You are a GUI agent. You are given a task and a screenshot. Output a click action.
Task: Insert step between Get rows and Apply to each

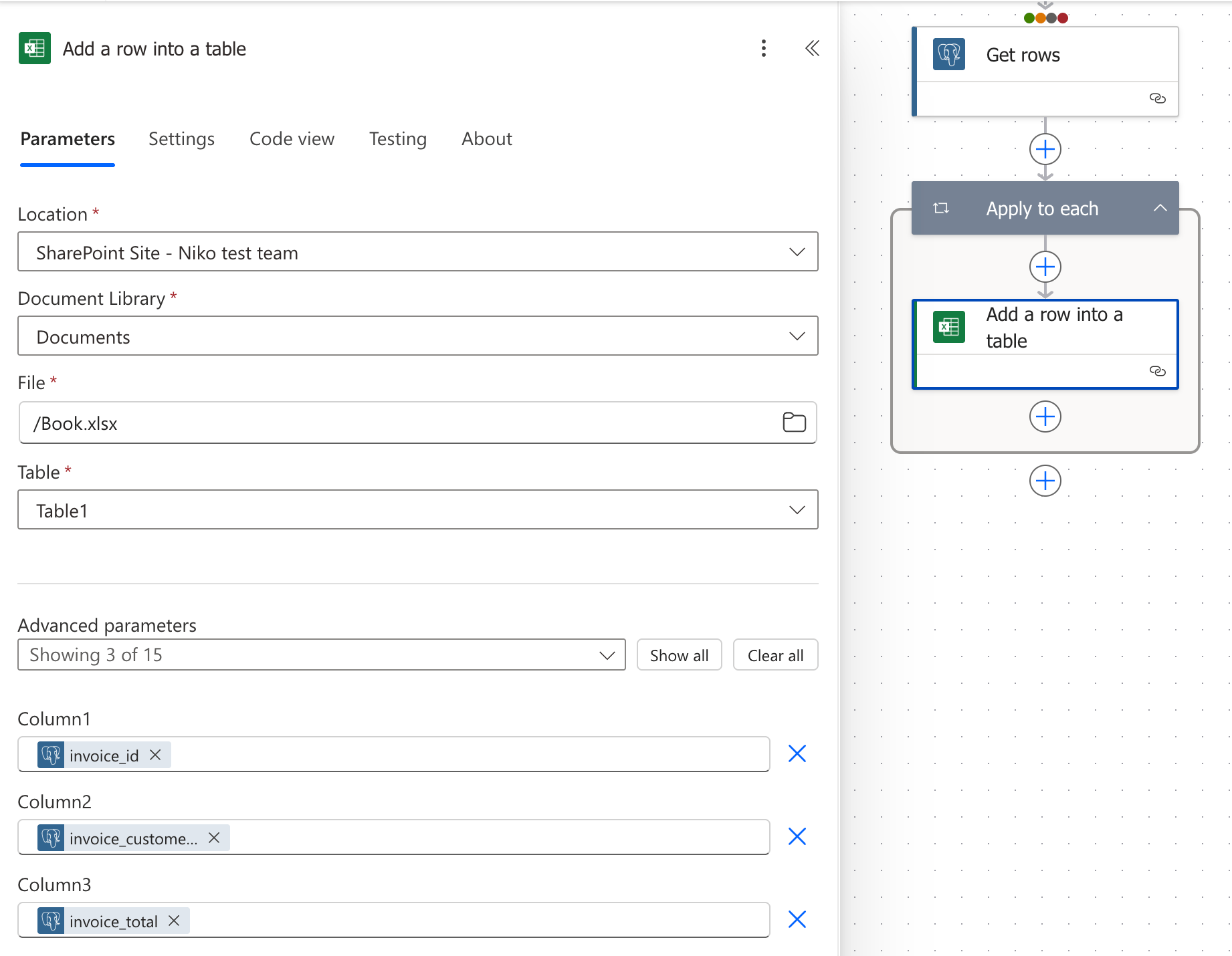pos(1045,149)
